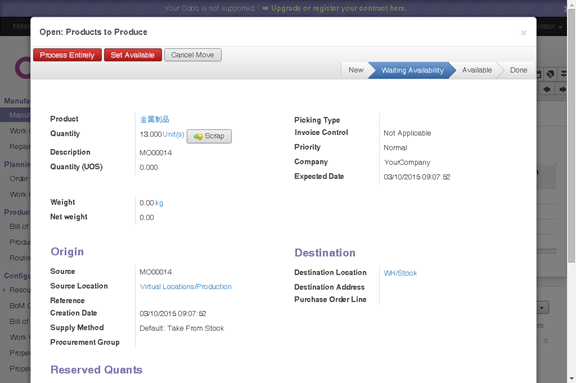
Task: Click the Normal priority value
Action: [x=395, y=148]
